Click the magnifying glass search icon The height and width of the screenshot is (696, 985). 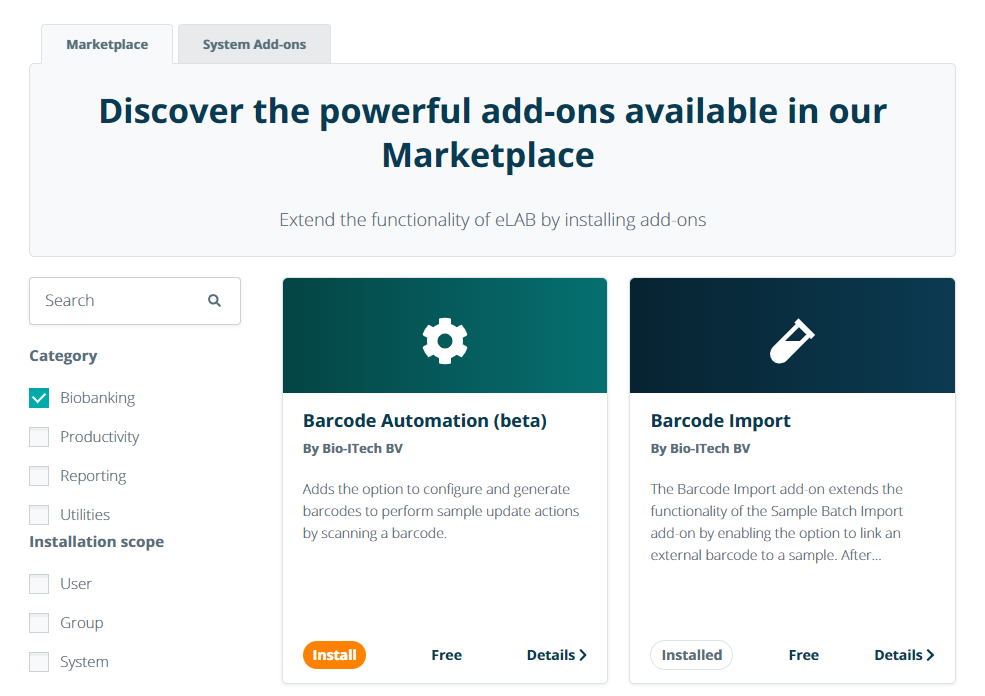pos(214,300)
